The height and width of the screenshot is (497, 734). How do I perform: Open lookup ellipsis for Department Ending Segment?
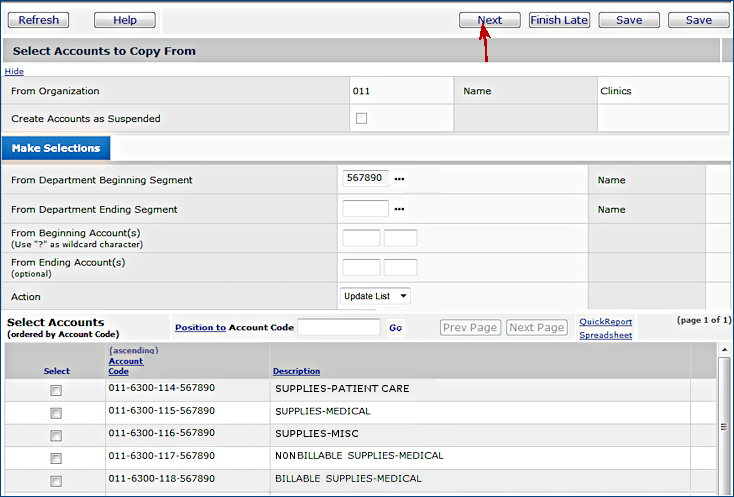tap(399, 210)
